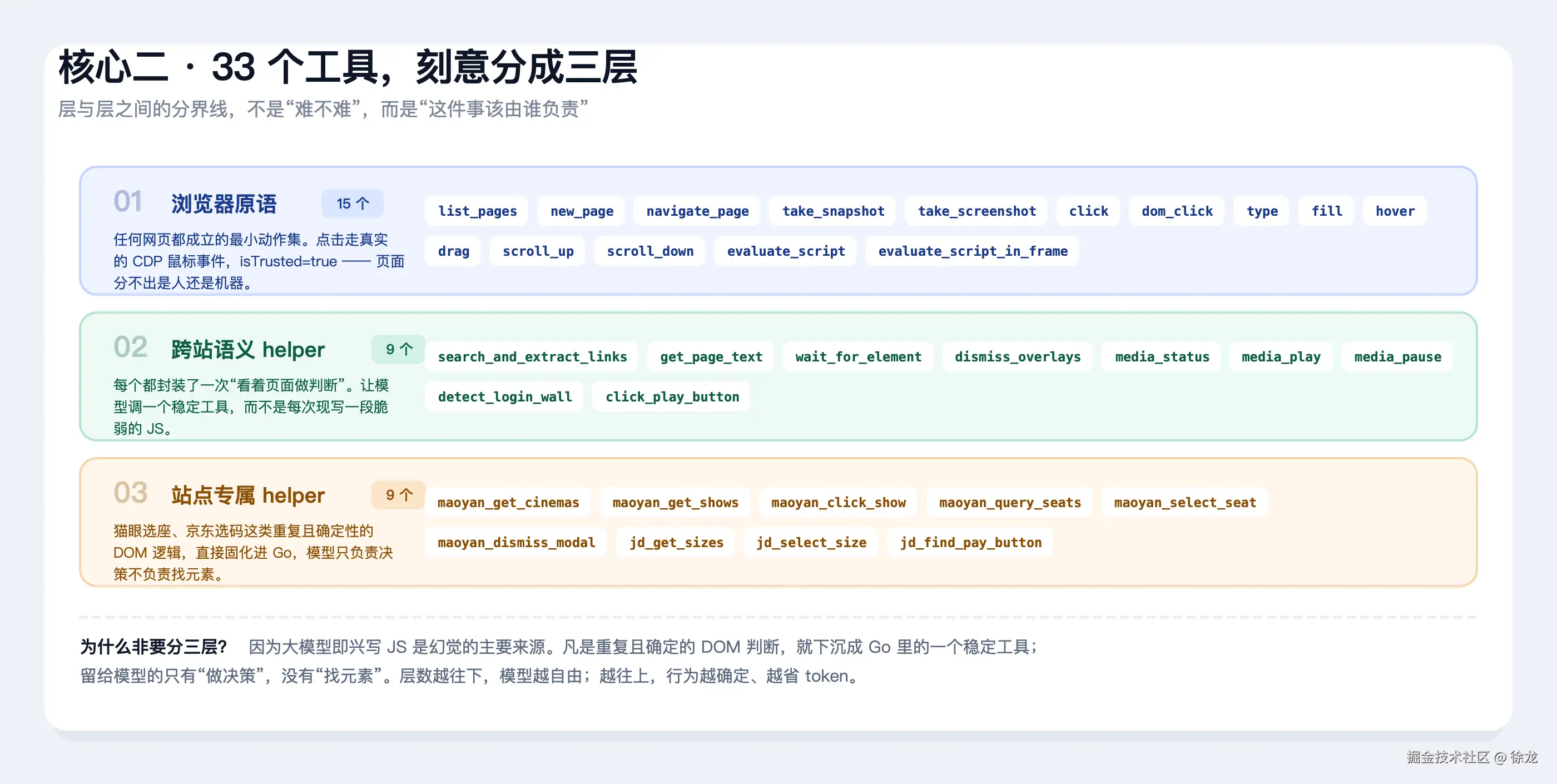Viewport: 1557px width, 784px height.
Task: Select the scroll_up tag
Action: pyautogui.click(x=538, y=251)
